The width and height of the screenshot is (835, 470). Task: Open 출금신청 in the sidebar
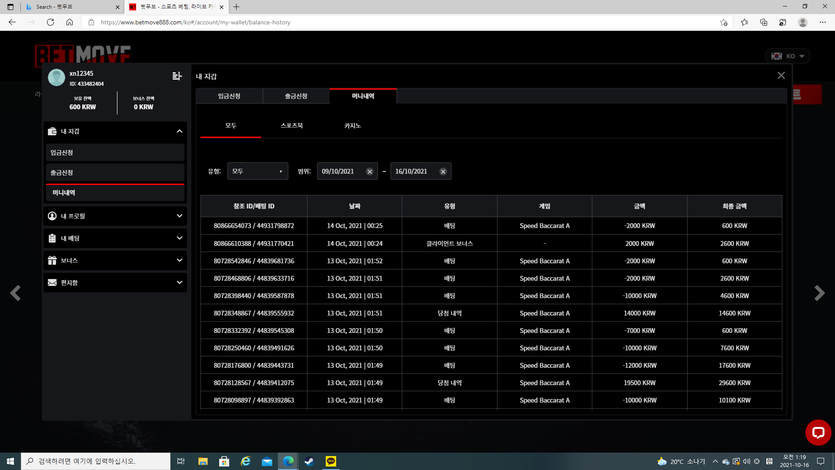(x=115, y=172)
